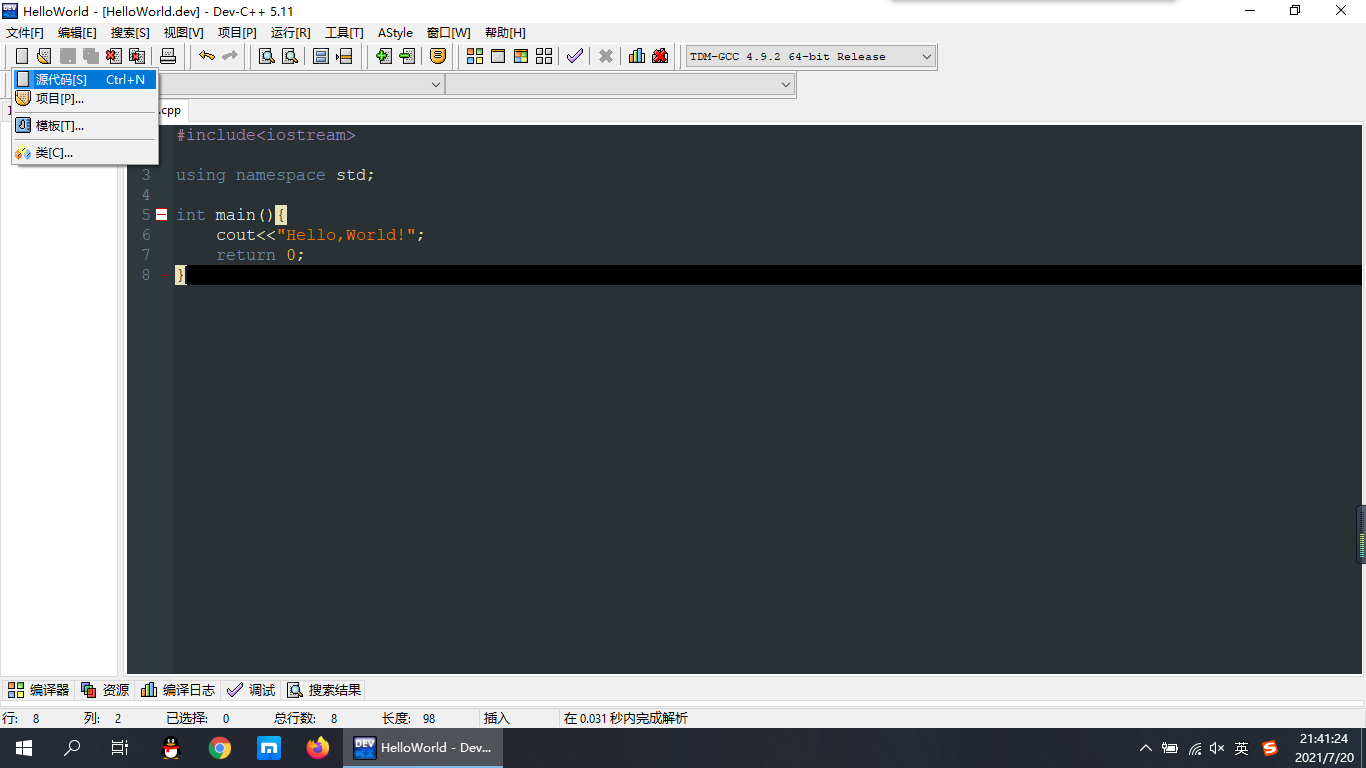Viewport: 1366px width, 768px height.
Task: Click the Print toolbar icon
Action: (169, 56)
